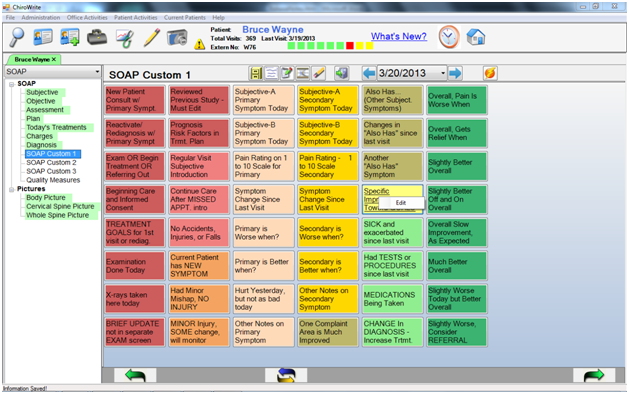Open the Patient Activities menu

(x=136, y=18)
